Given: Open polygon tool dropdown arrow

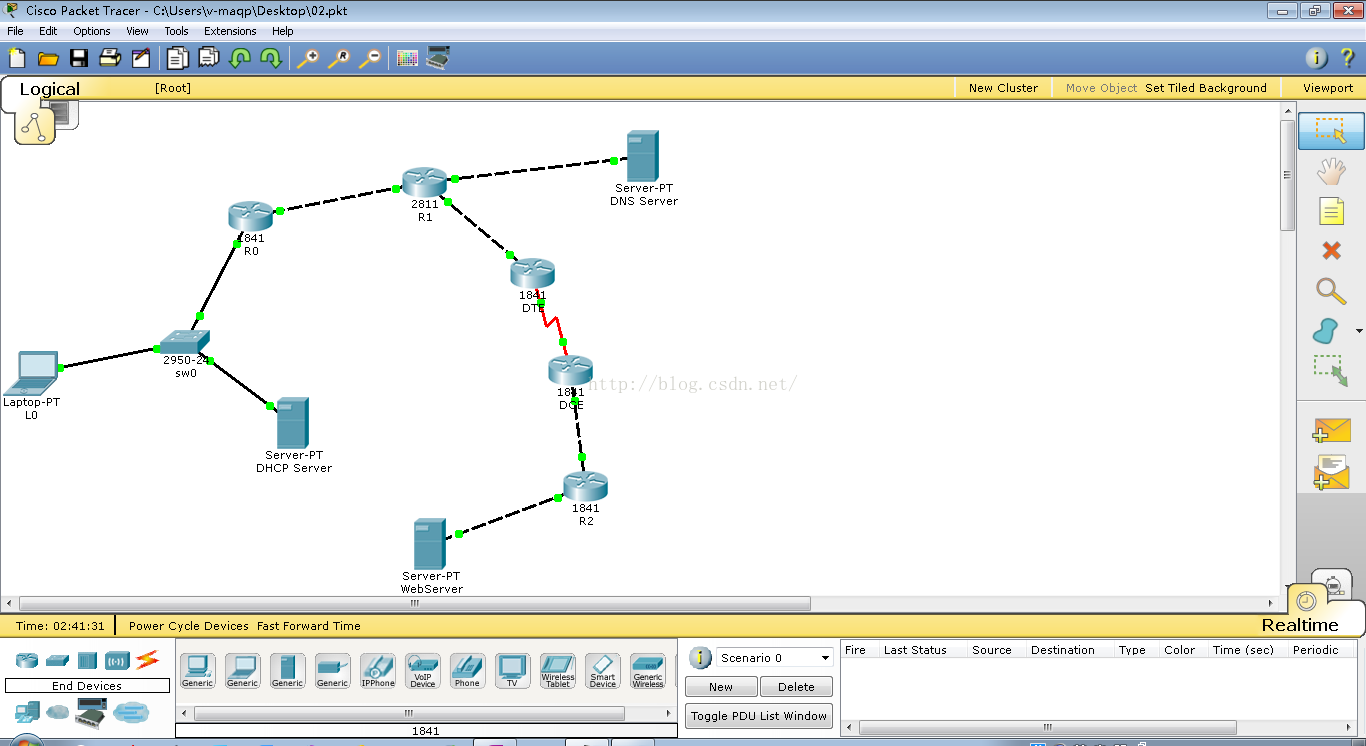Looking at the screenshot, I should tap(1358, 331).
